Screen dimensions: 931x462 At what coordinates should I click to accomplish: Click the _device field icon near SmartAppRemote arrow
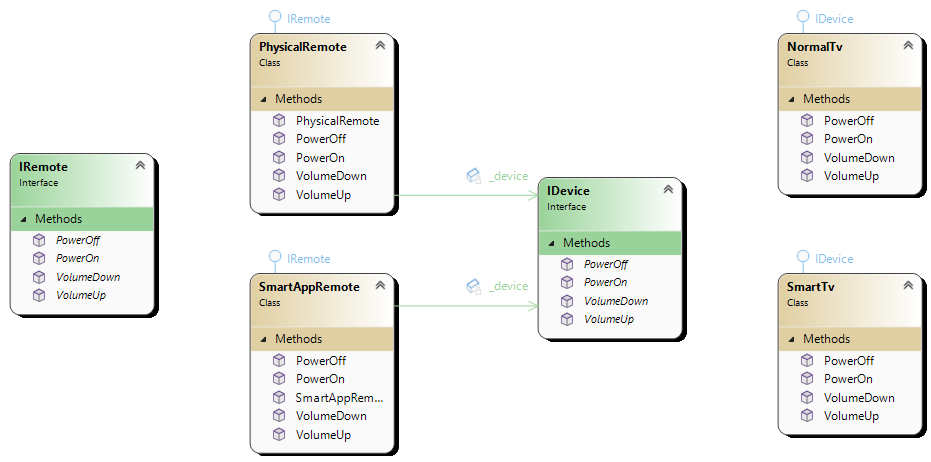coord(474,286)
